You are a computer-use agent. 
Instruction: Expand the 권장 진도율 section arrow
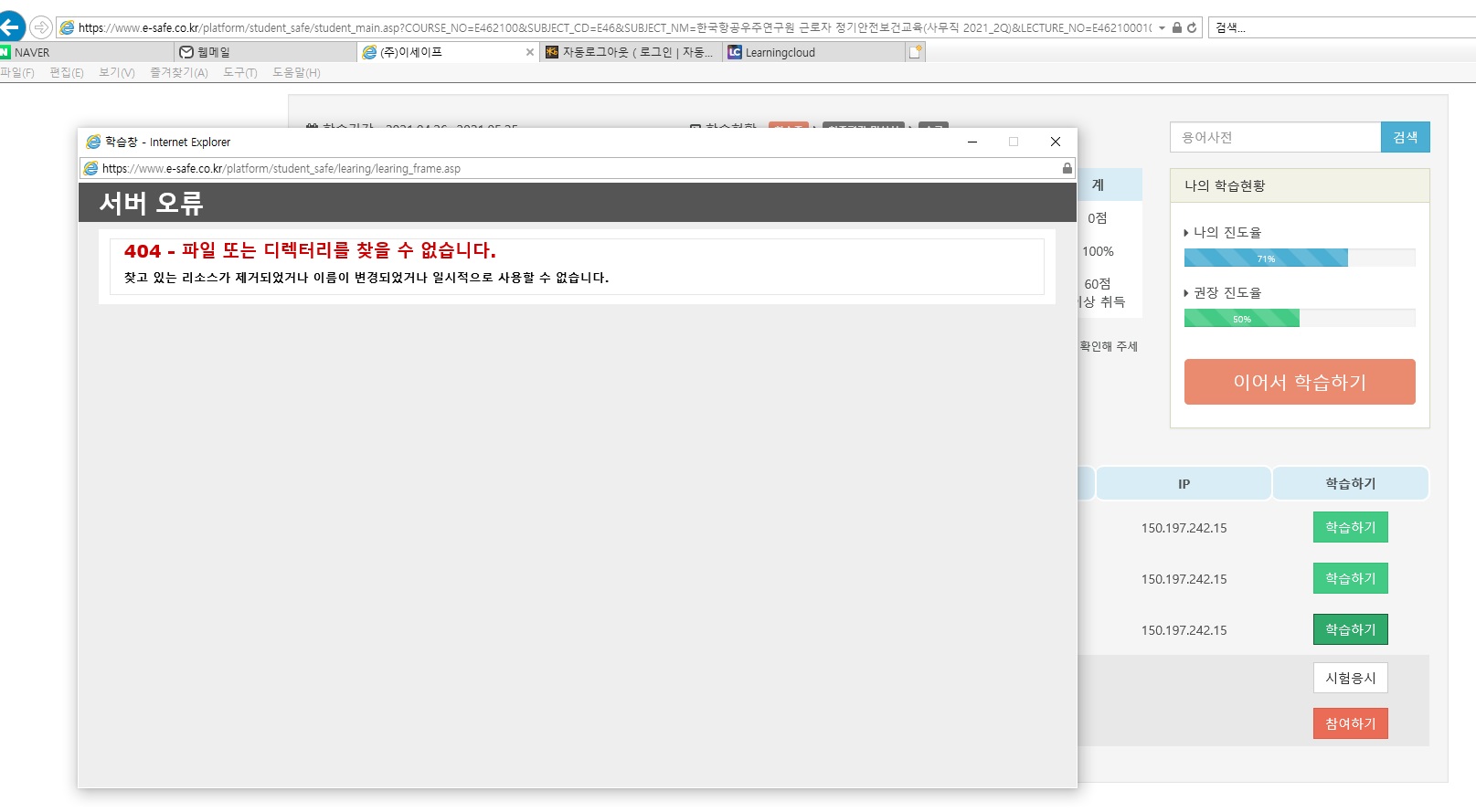pos(1186,293)
